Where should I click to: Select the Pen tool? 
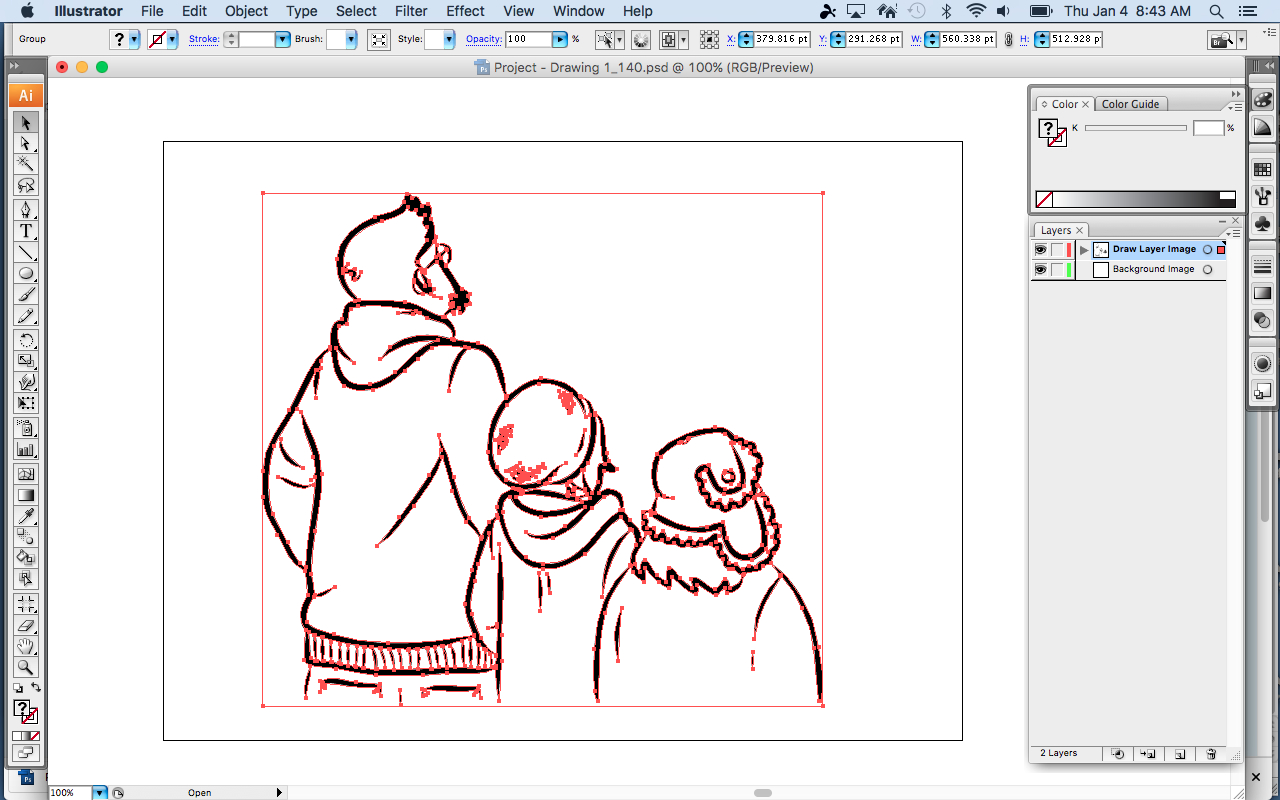26,210
